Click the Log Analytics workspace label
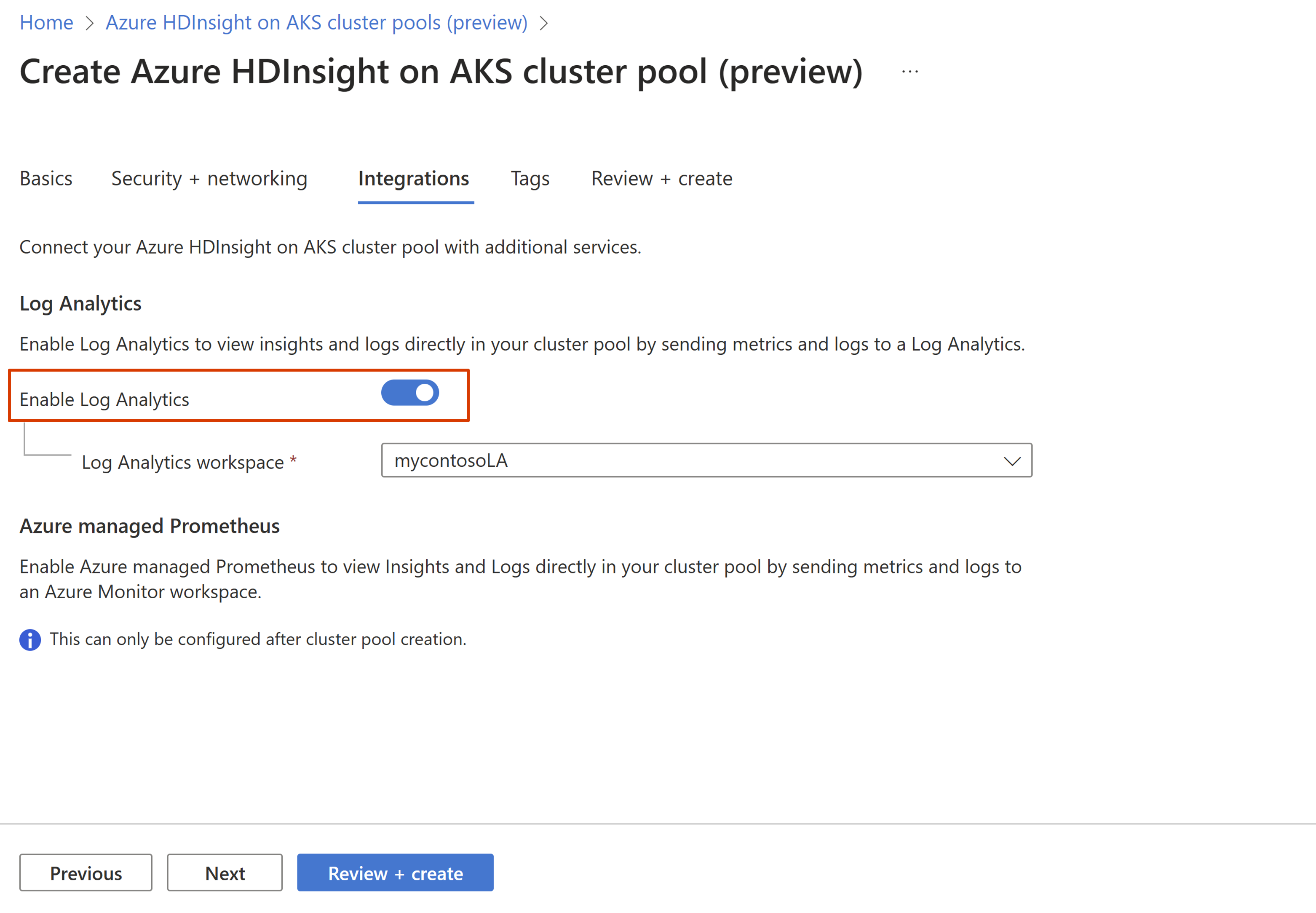Screen dimensions: 1316x913 182,462
